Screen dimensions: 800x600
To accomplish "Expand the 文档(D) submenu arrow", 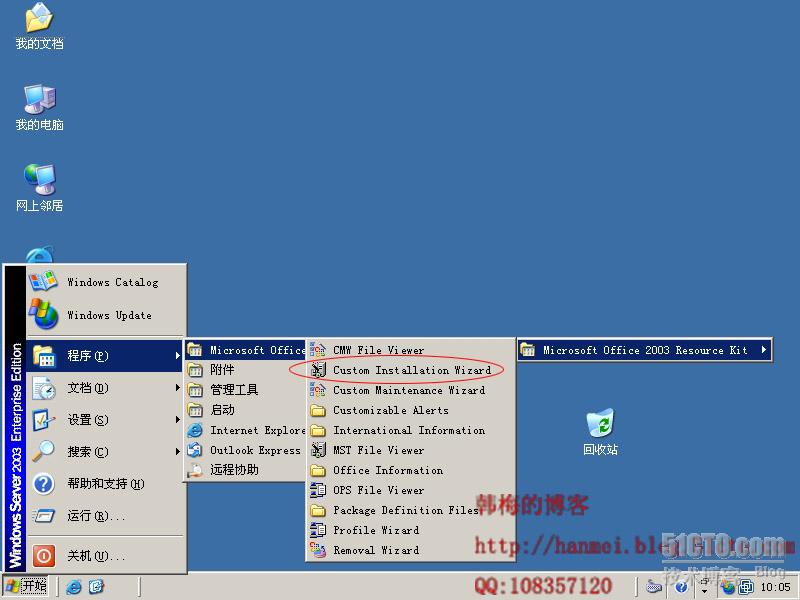I will [x=177, y=388].
